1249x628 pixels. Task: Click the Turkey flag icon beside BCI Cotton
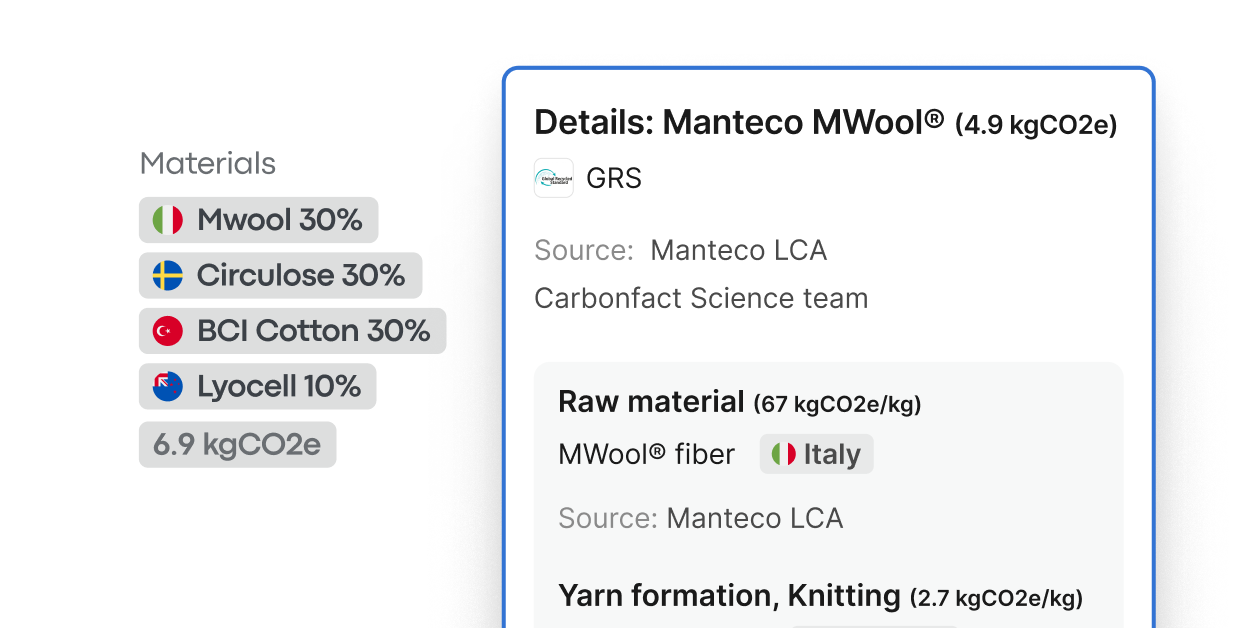pyautogui.click(x=168, y=331)
